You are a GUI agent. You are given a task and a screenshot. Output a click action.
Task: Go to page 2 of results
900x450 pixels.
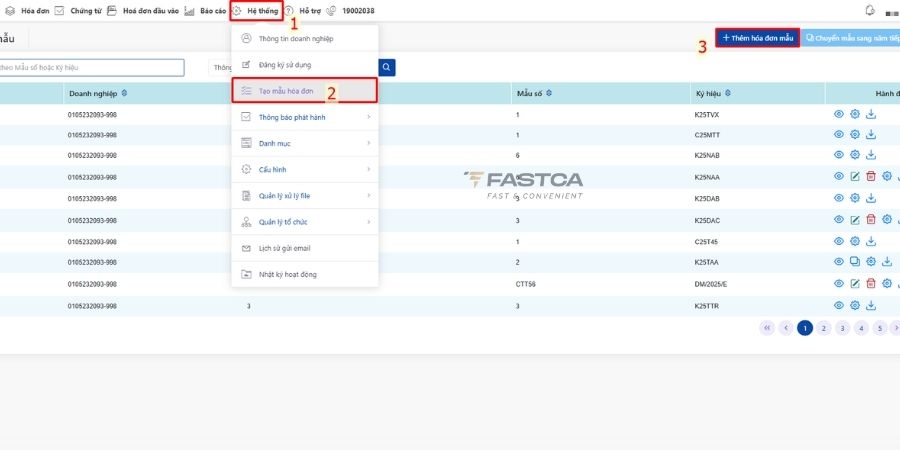click(823, 327)
